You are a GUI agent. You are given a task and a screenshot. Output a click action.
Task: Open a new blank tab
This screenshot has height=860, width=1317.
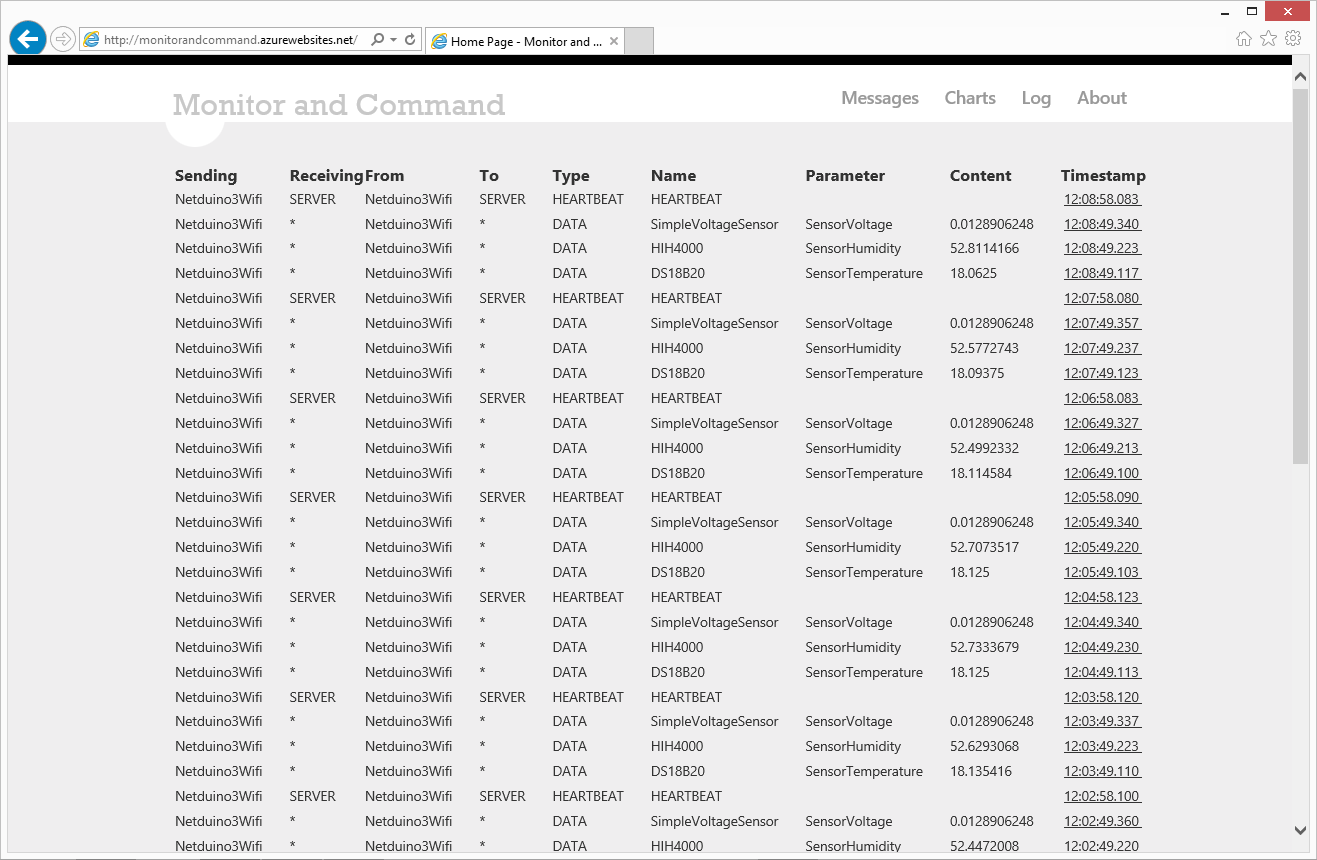coord(639,41)
